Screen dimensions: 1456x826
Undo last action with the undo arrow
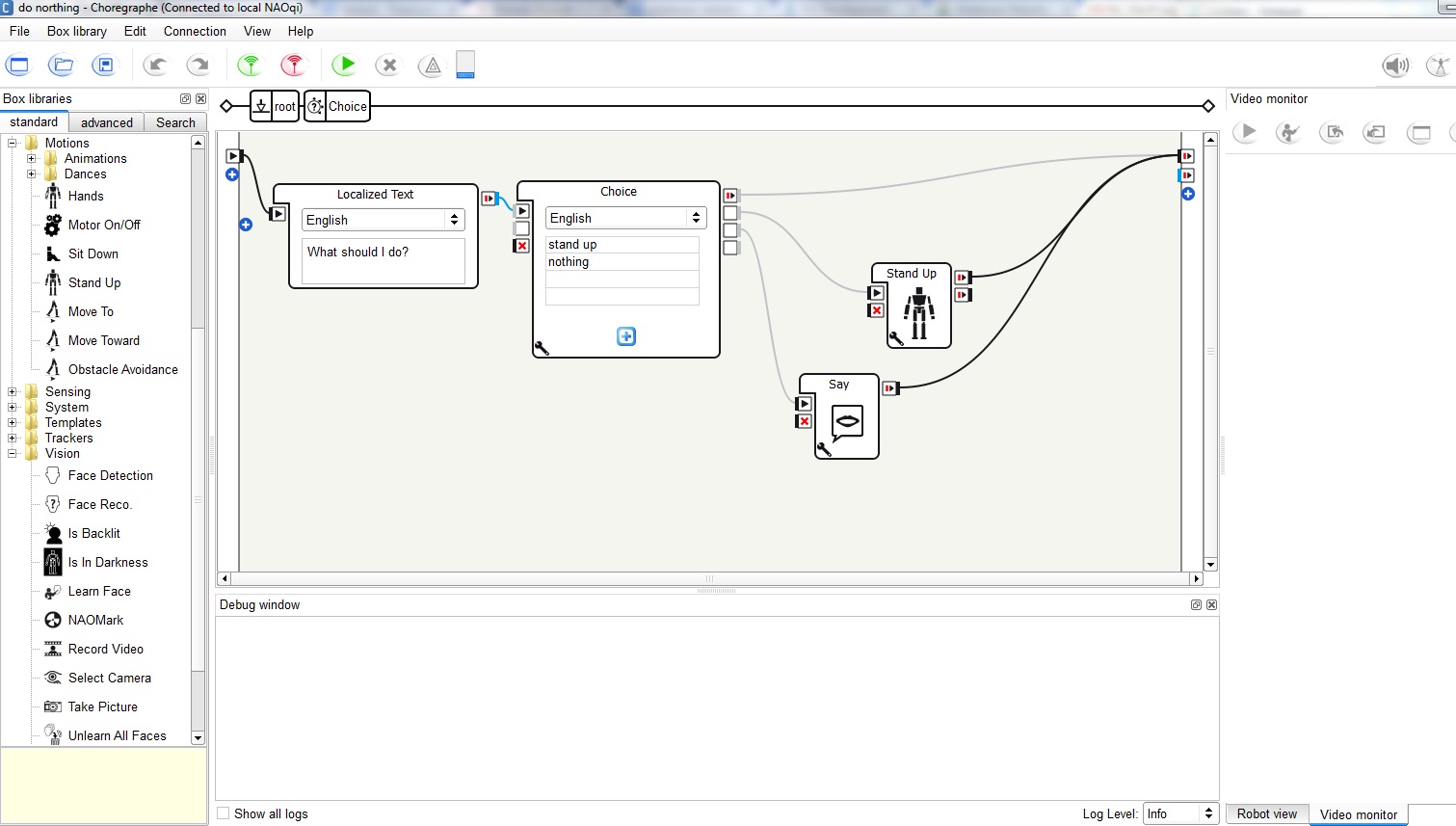pos(155,66)
